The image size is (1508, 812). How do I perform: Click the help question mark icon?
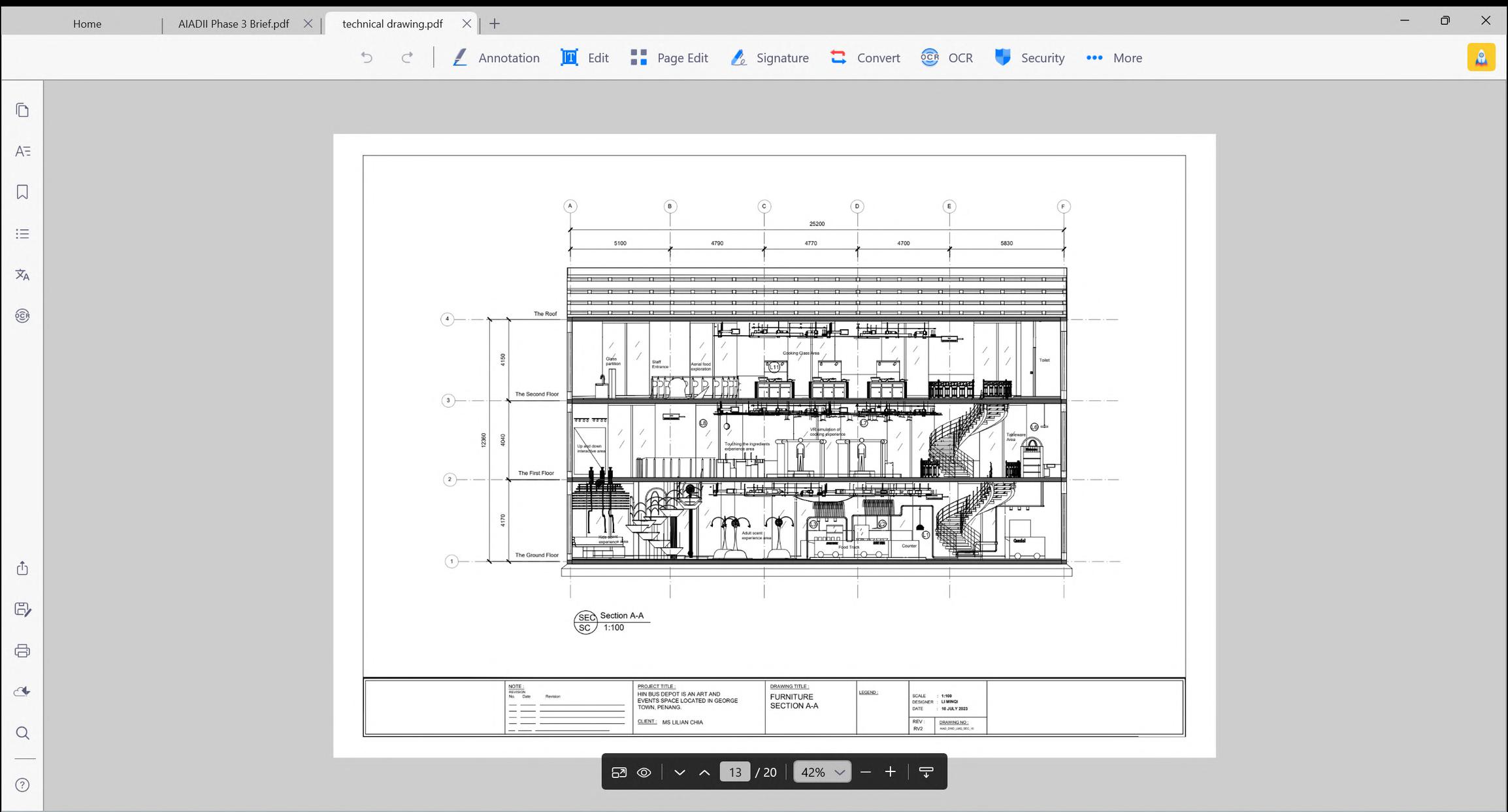point(22,785)
